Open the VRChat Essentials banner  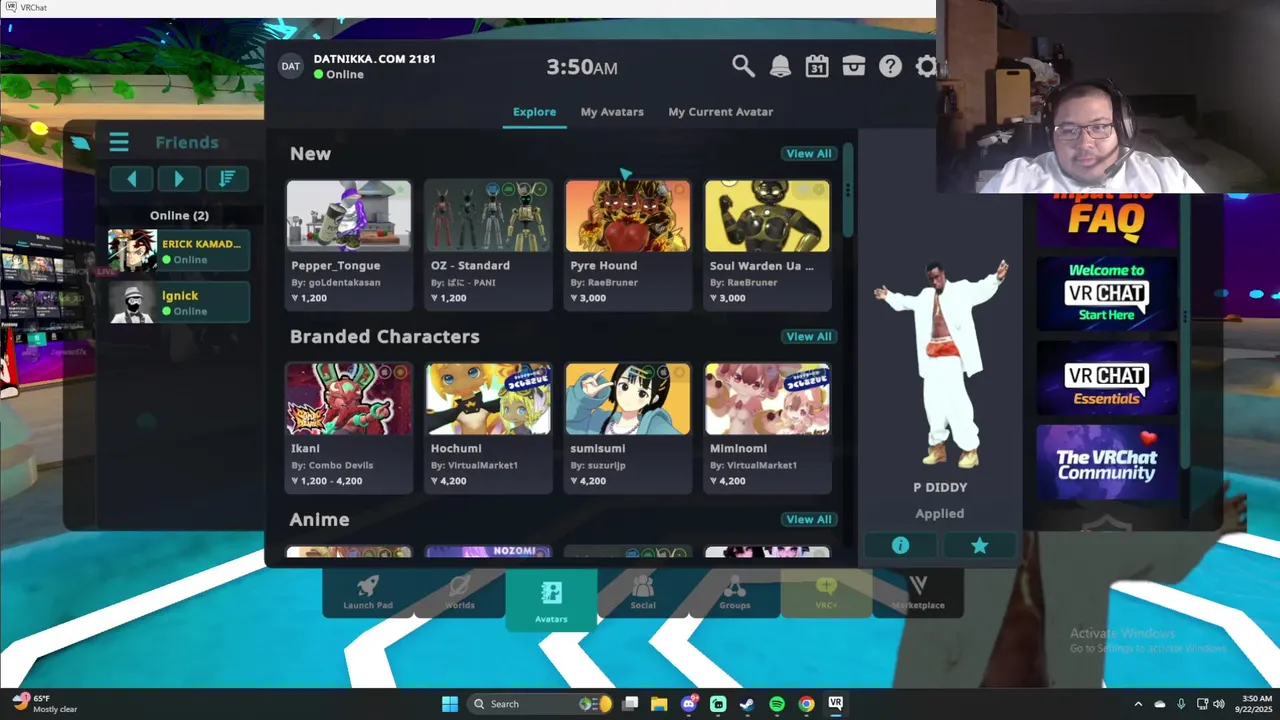[x=1106, y=378]
